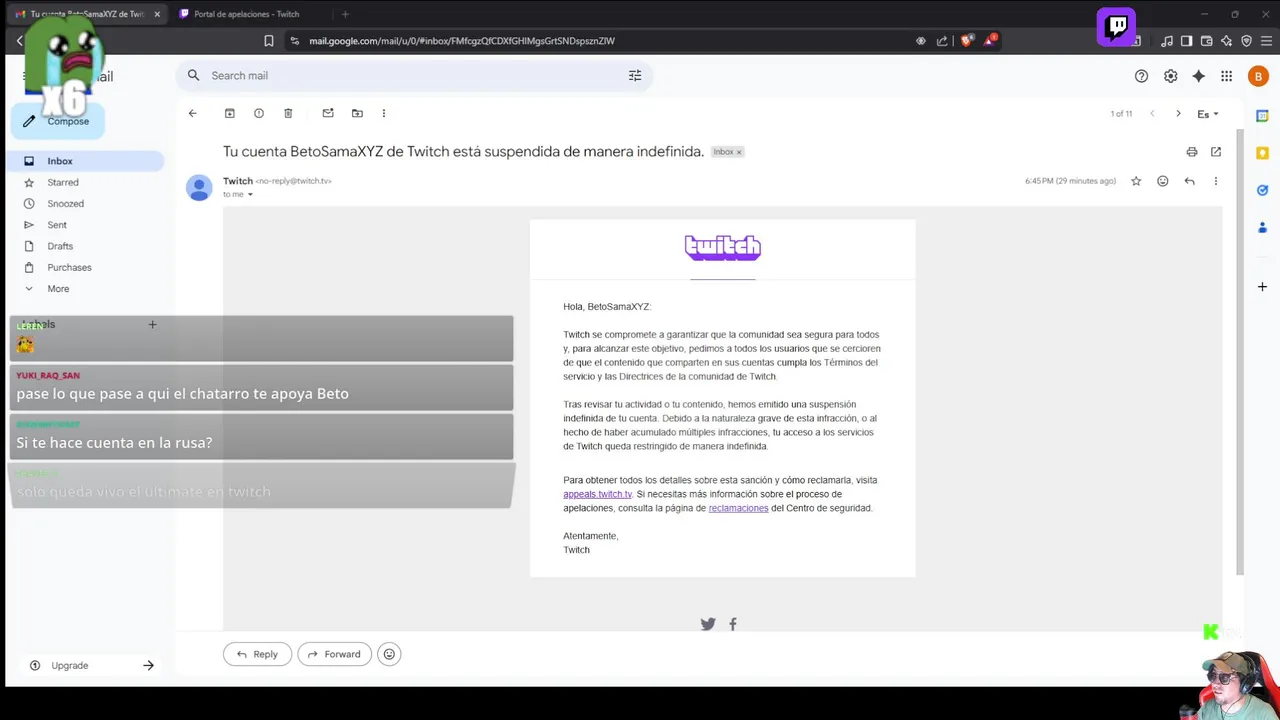The width and height of the screenshot is (1280, 720).
Task: Click the search magnifier icon
Action: [193, 75]
